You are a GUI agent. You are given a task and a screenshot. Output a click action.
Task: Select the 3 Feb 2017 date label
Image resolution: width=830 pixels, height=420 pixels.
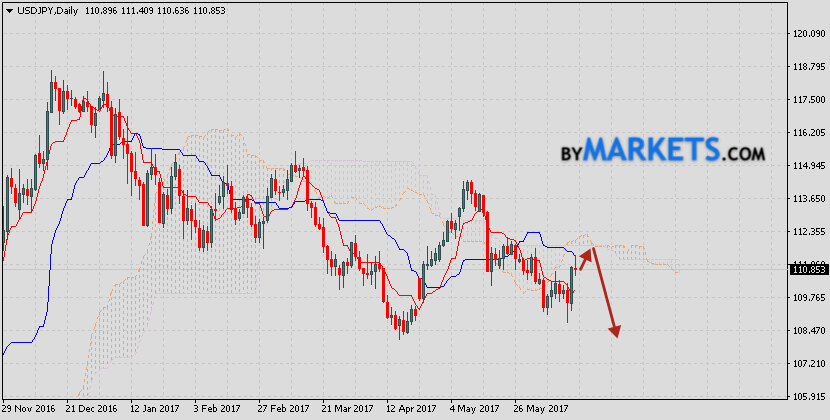(215, 409)
